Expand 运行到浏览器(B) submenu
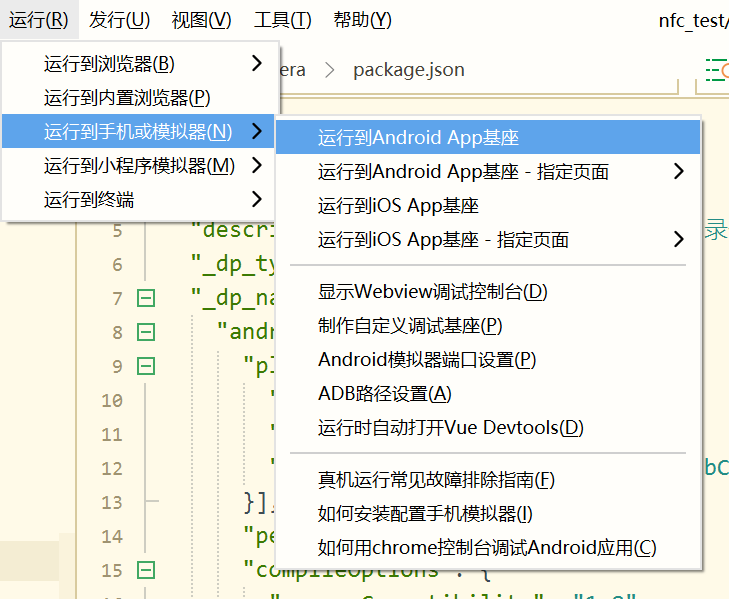Image resolution: width=729 pixels, height=599 pixels. (x=140, y=64)
